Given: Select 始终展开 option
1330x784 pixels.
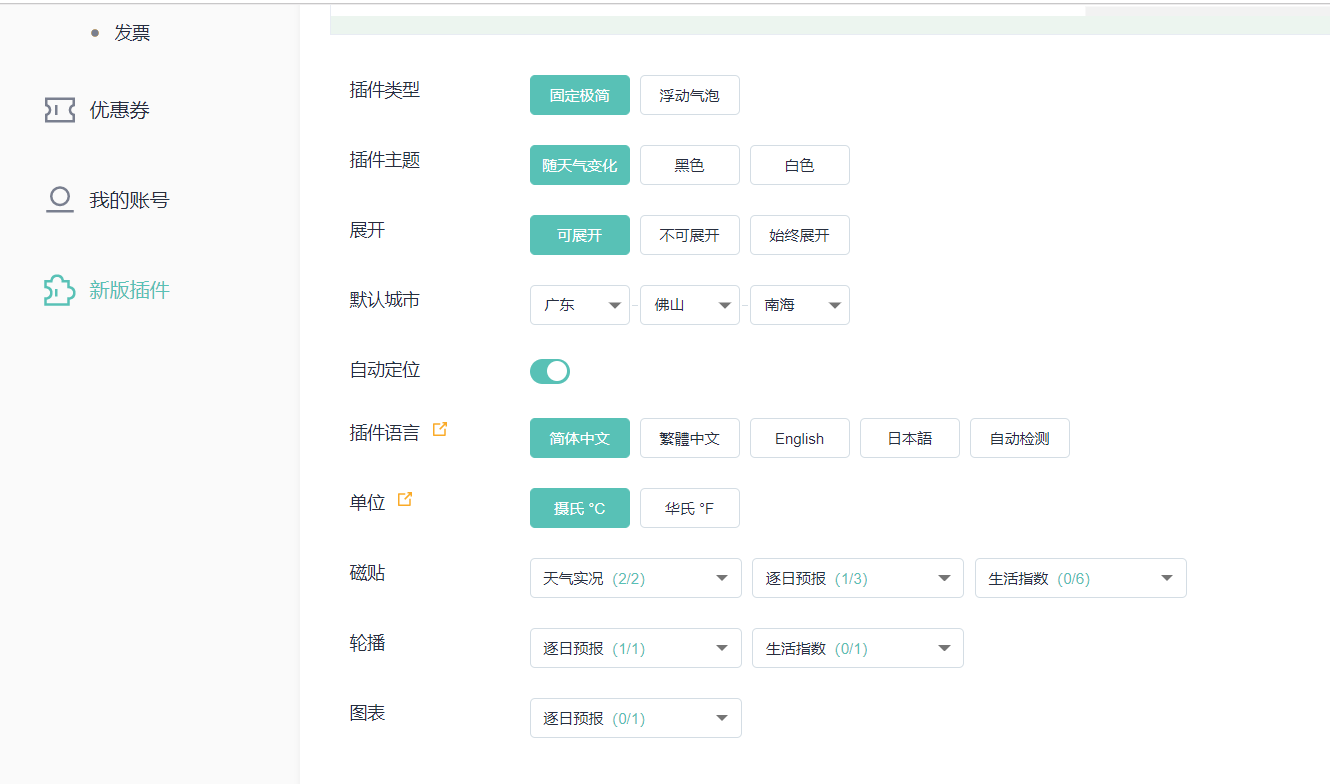Looking at the screenshot, I should 800,235.
